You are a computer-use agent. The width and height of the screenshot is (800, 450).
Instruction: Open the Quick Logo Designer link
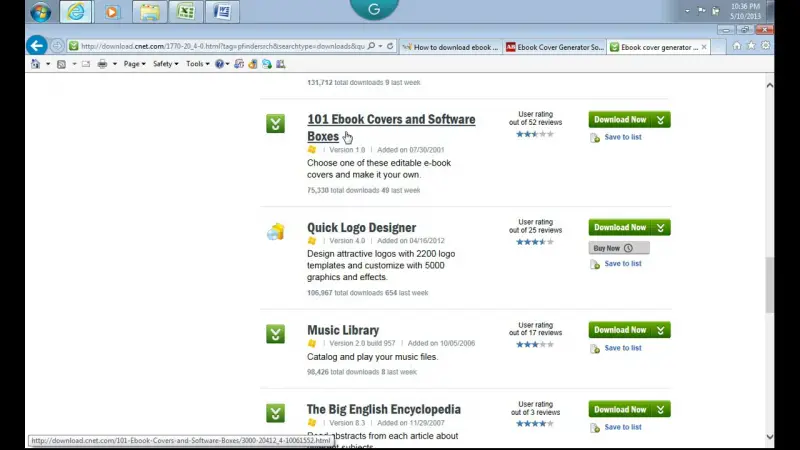coord(361,228)
